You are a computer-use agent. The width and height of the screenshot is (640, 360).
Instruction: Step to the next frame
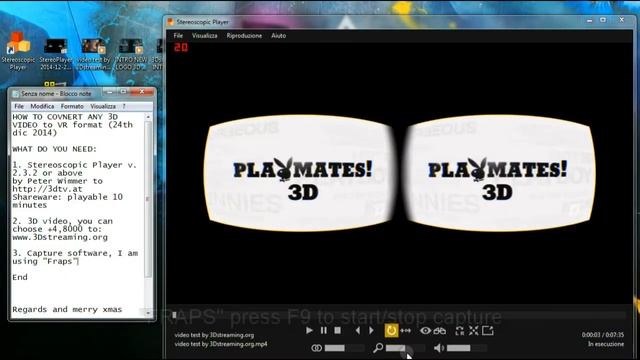[371, 330]
